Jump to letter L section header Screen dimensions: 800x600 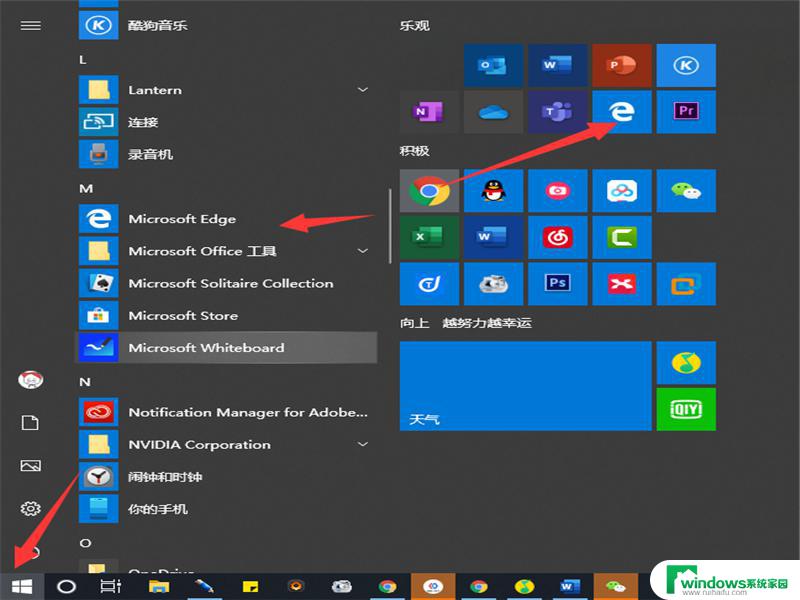[83, 60]
